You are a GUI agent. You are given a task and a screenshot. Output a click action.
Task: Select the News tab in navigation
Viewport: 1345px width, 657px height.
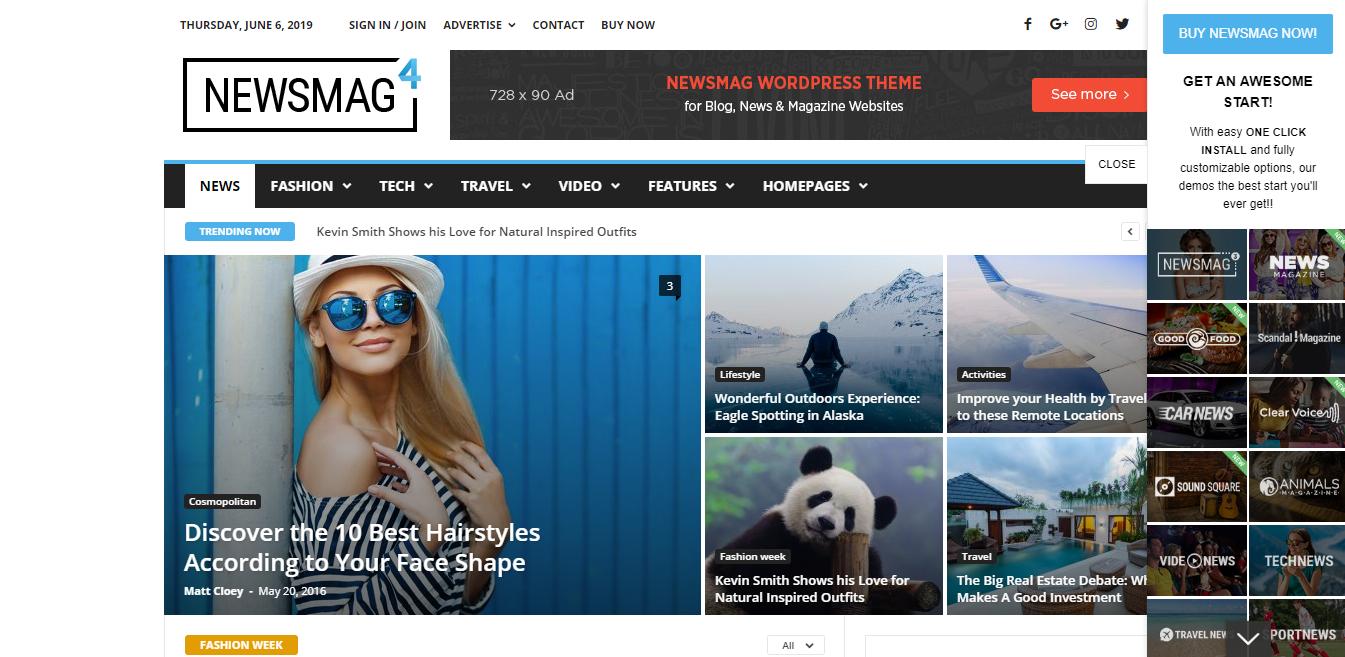coord(219,186)
